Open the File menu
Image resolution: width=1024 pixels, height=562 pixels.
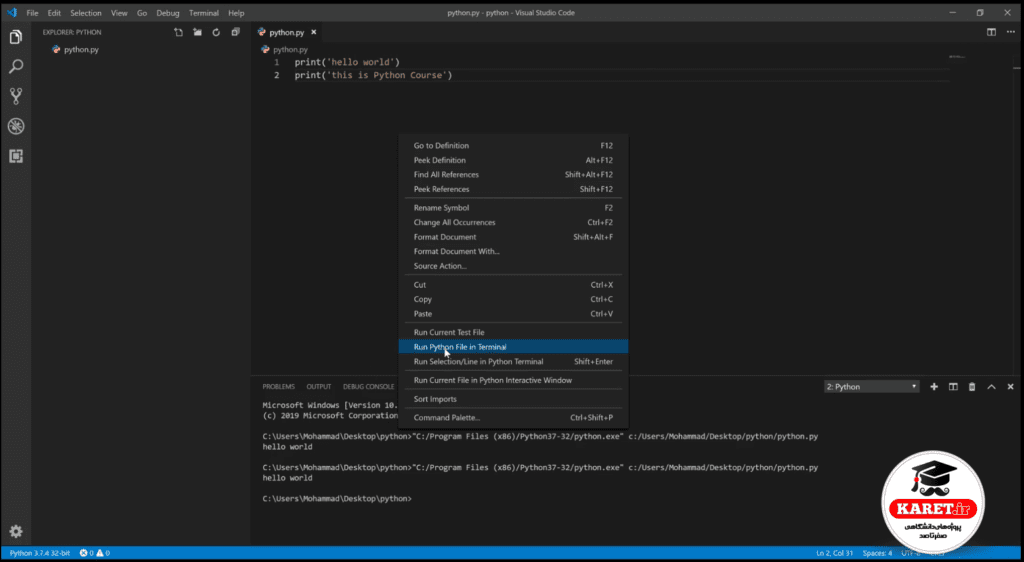[x=32, y=13]
